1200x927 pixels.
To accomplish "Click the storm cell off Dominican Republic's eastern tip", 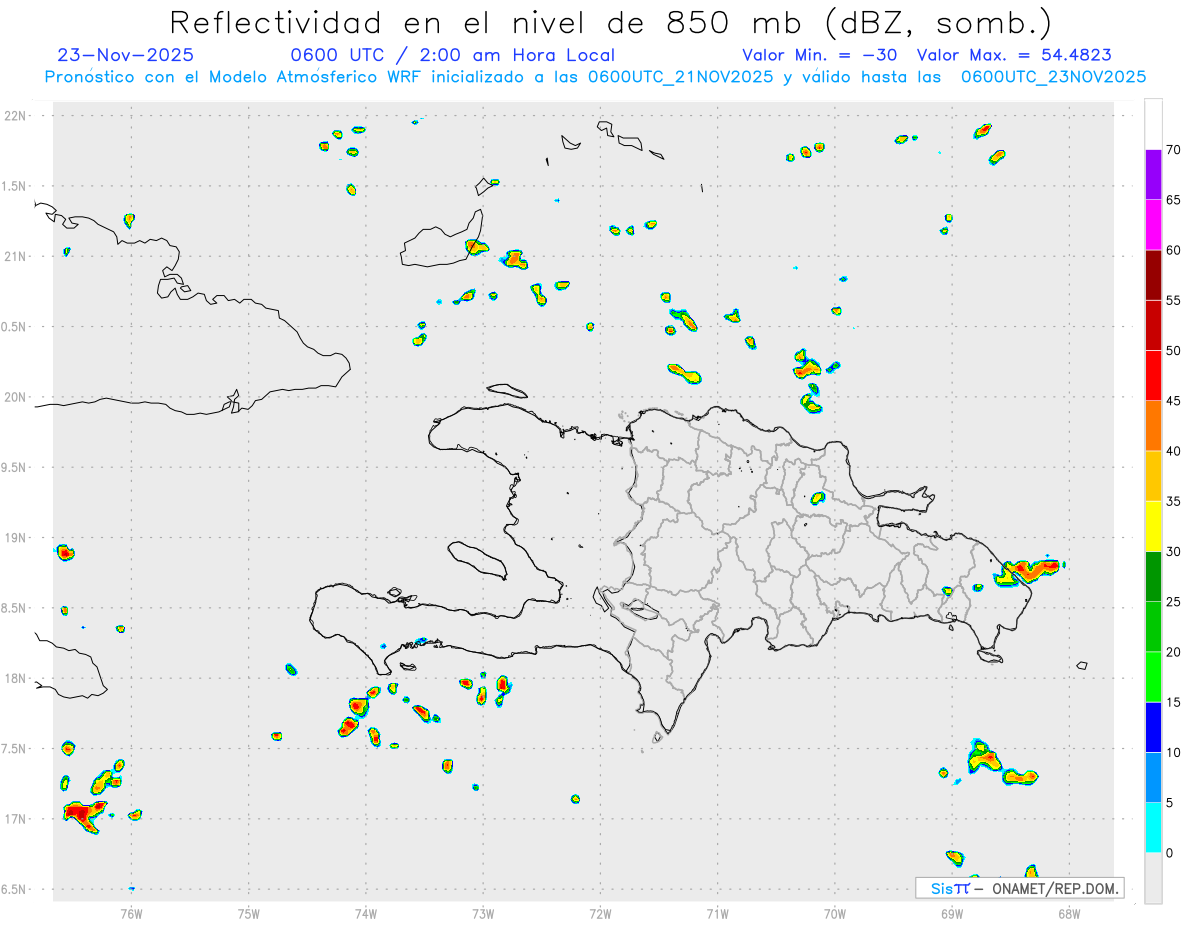I will click(x=1030, y=571).
